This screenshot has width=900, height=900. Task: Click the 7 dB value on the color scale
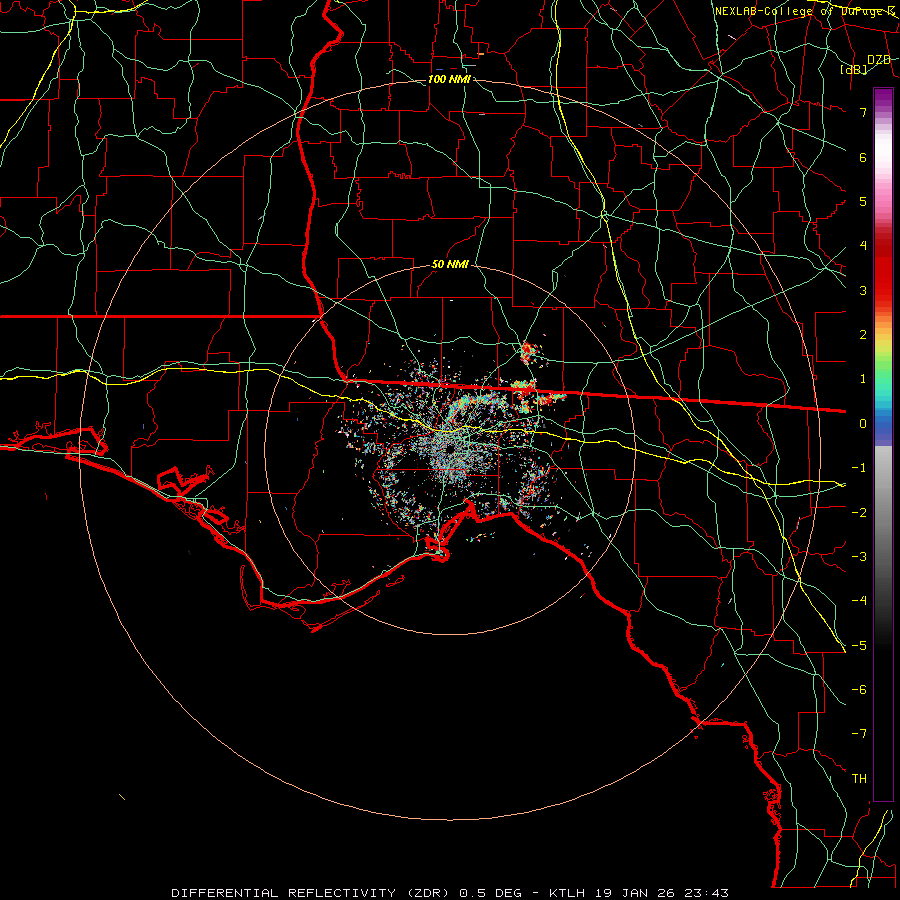coord(863,113)
